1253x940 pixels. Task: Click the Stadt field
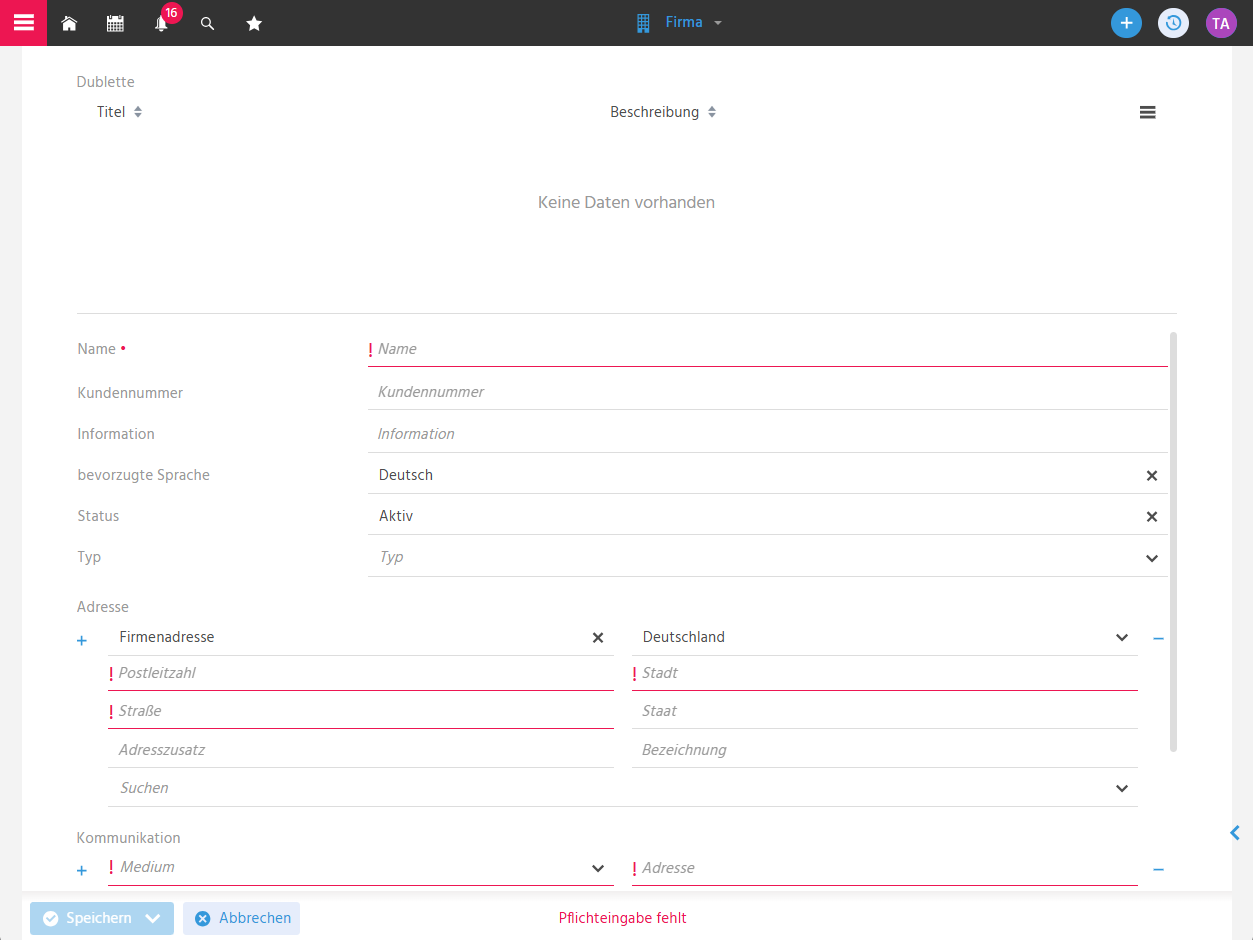pyautogui.click(x=885, y=673)
